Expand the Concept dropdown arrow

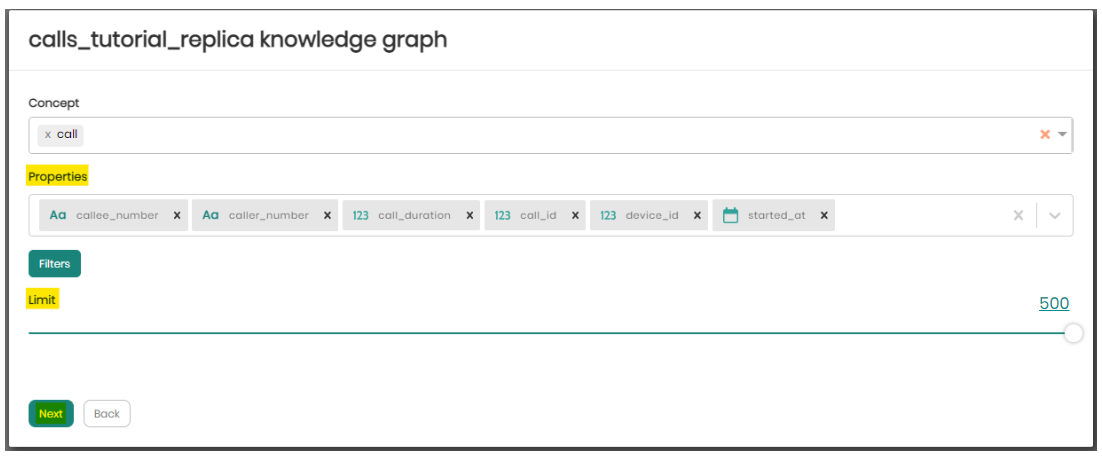tap(1062, 134)
